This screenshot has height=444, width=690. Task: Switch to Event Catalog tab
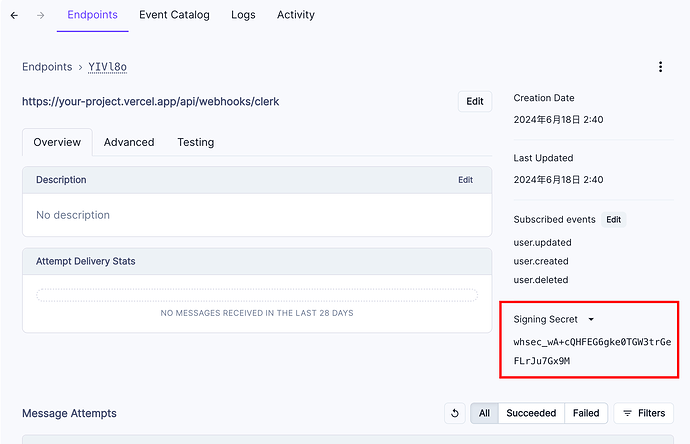coord(174,15)
